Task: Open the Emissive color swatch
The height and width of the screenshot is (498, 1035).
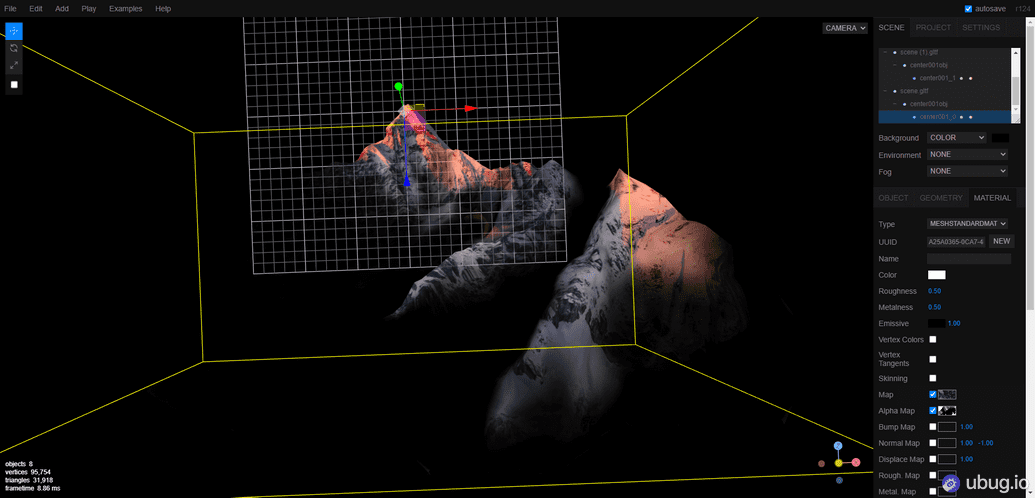Action: [937, 324]
